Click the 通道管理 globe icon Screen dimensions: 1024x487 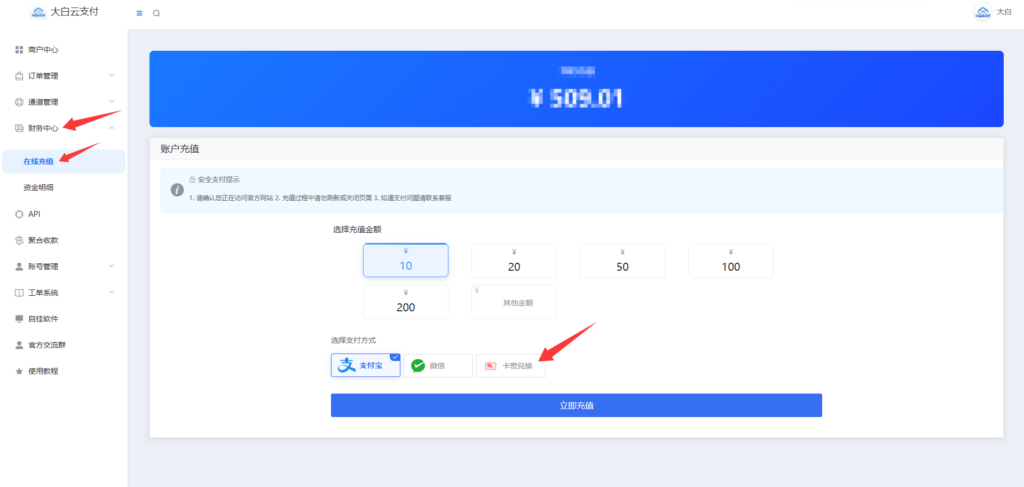coord(19,102)
